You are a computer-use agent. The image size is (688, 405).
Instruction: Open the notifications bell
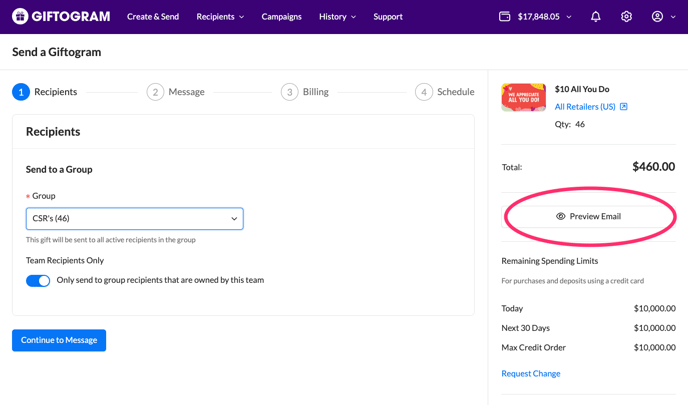[596, 17]
